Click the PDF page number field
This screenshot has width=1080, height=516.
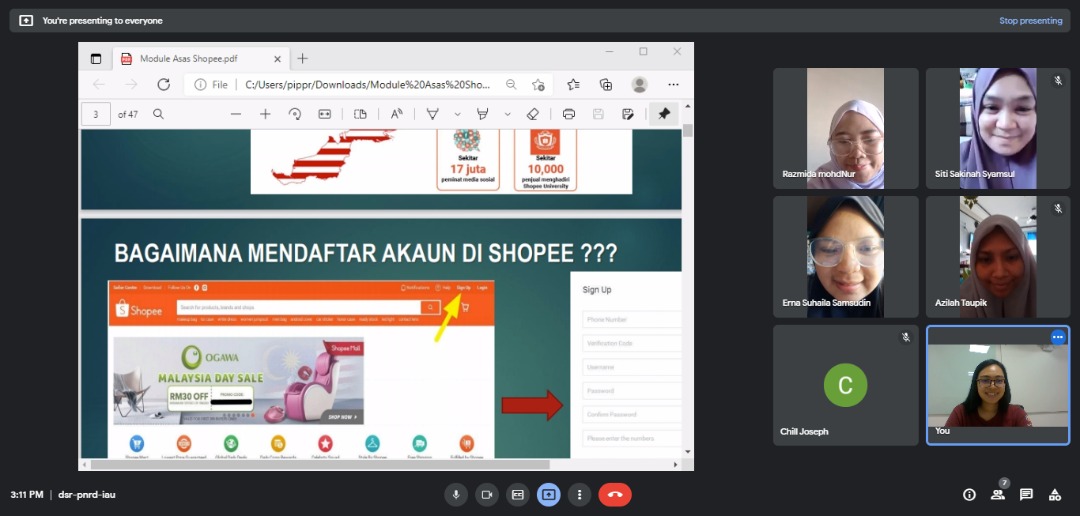pyautogui.click(x=96, y=114)
